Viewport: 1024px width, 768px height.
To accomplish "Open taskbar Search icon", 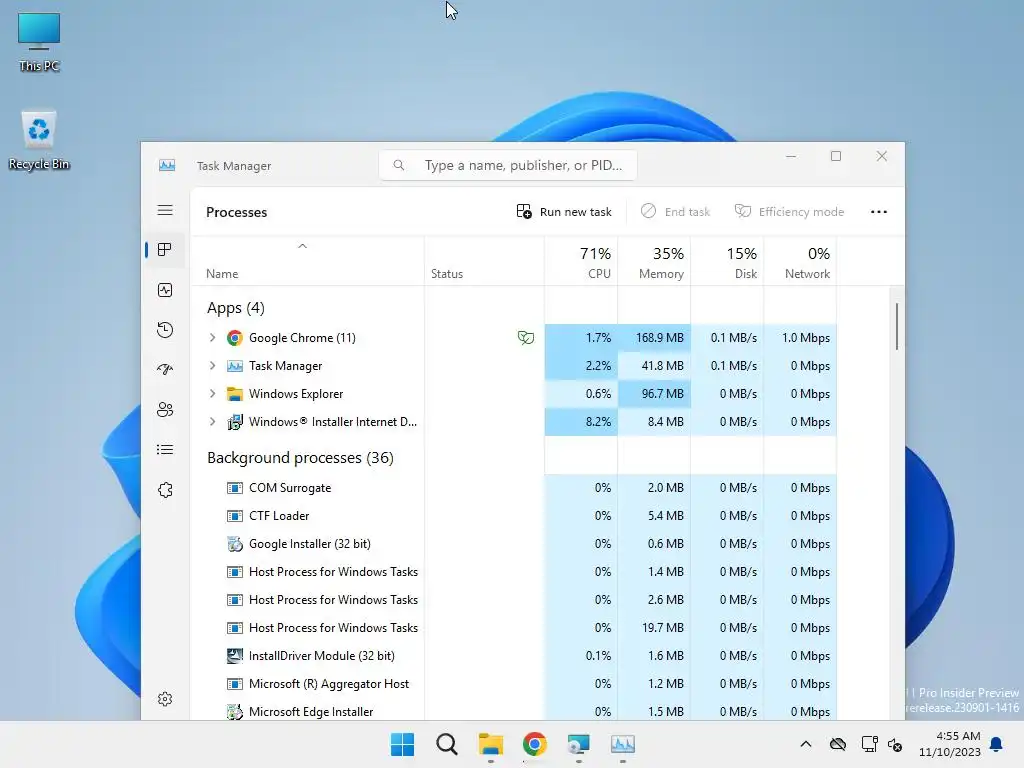I will point(447,744).
